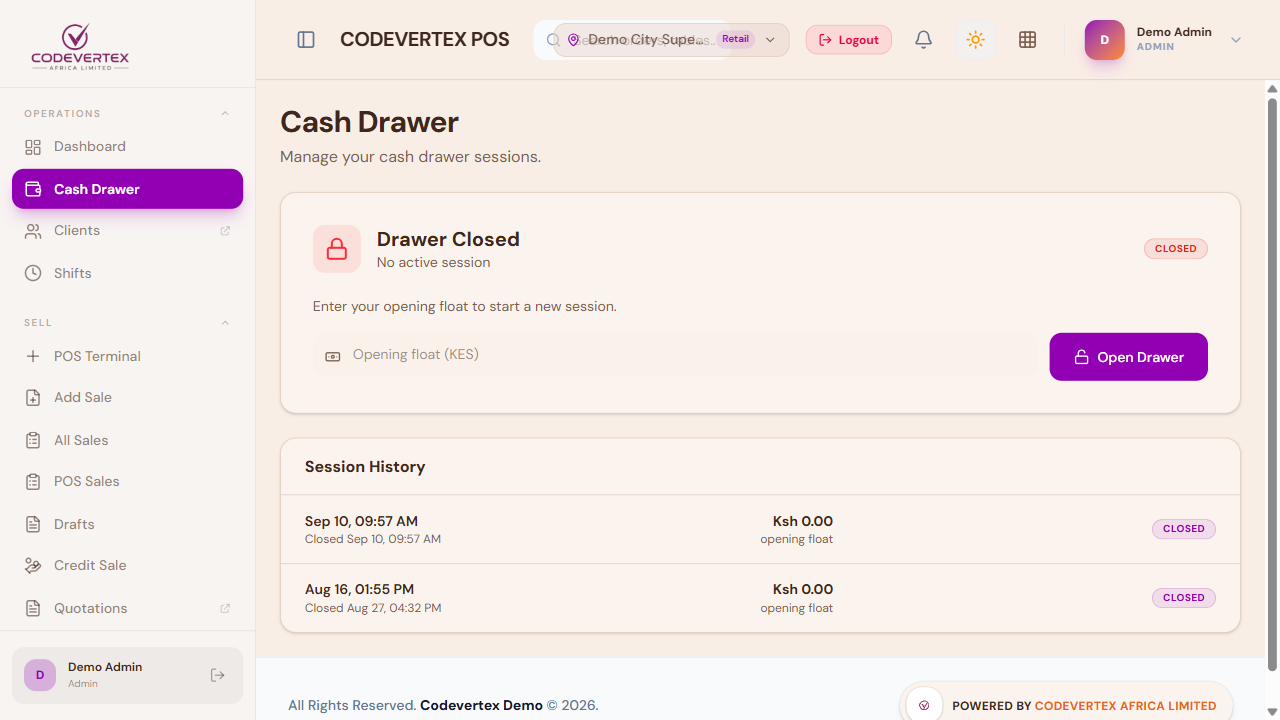Open Quotations
1280x720 pixels.
pyautogui.click(x=127, y=608)
